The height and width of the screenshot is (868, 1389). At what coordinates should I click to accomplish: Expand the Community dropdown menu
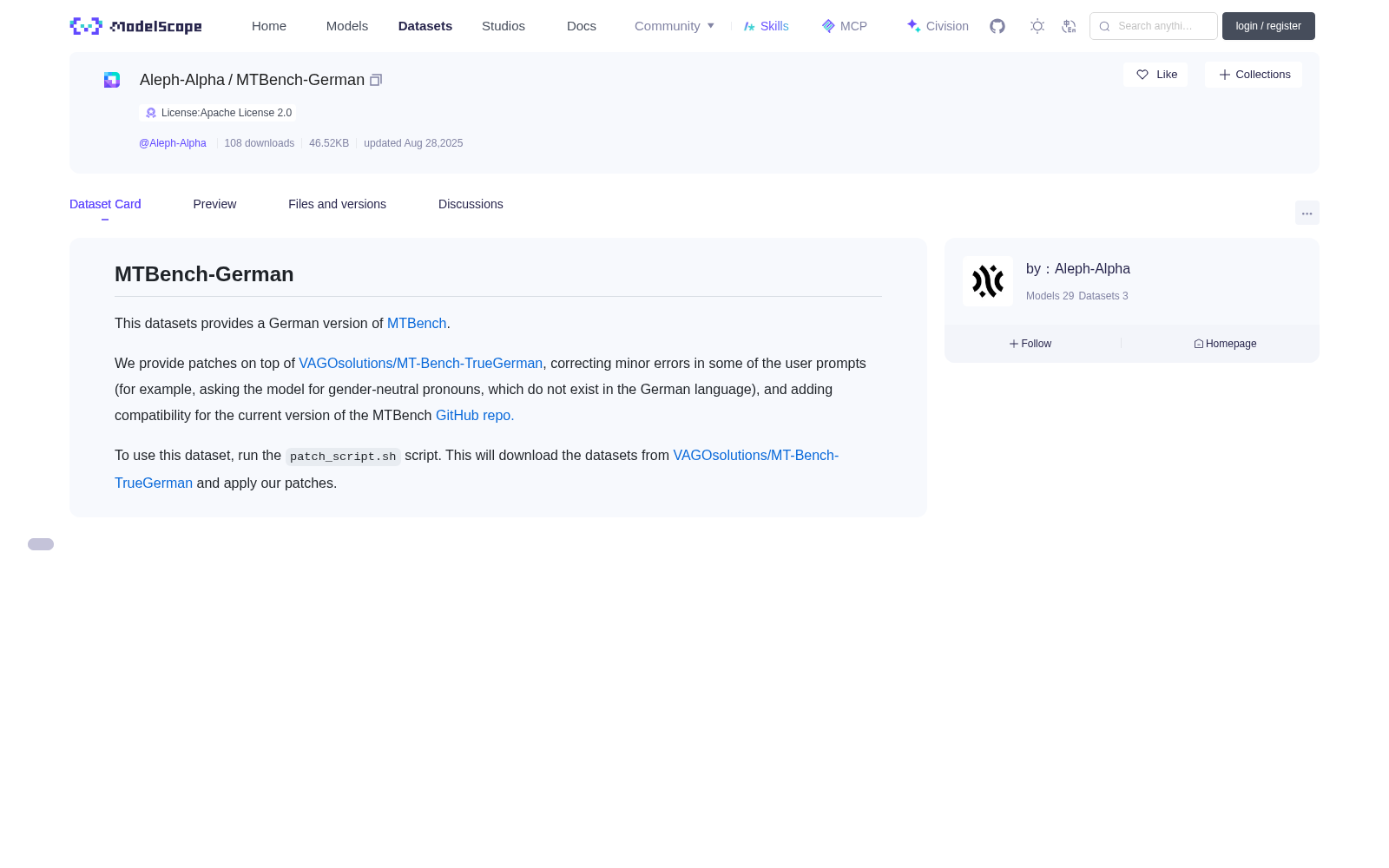(x=675, y=26)
